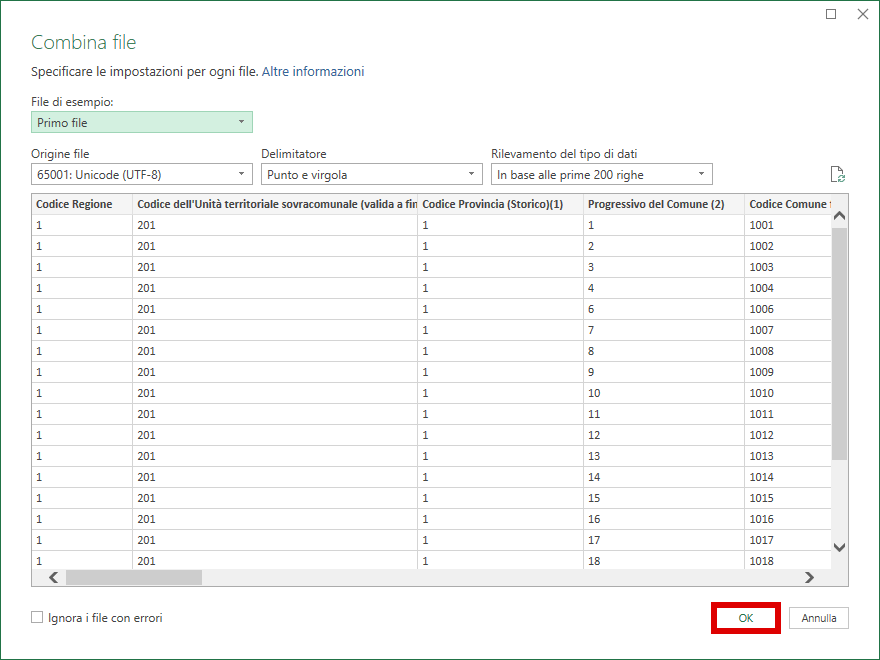Click the left arrow of the horizontal scrollbar
Viewport: 880px width, 660px height.
click(53, 577)
